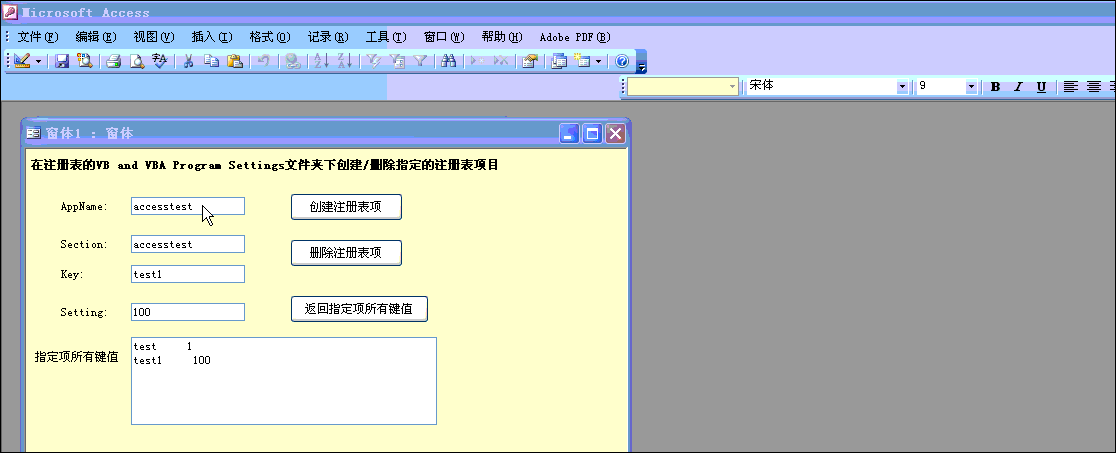Viewport: 1116px width, 453px height.
Task: Click the Filter By Selection icon
Action: point(374,61)
